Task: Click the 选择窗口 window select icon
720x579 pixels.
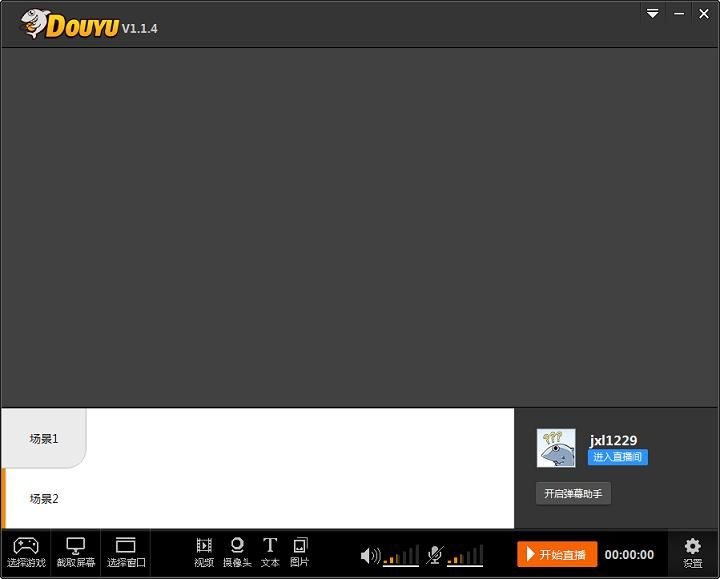Action: (126, 546)
